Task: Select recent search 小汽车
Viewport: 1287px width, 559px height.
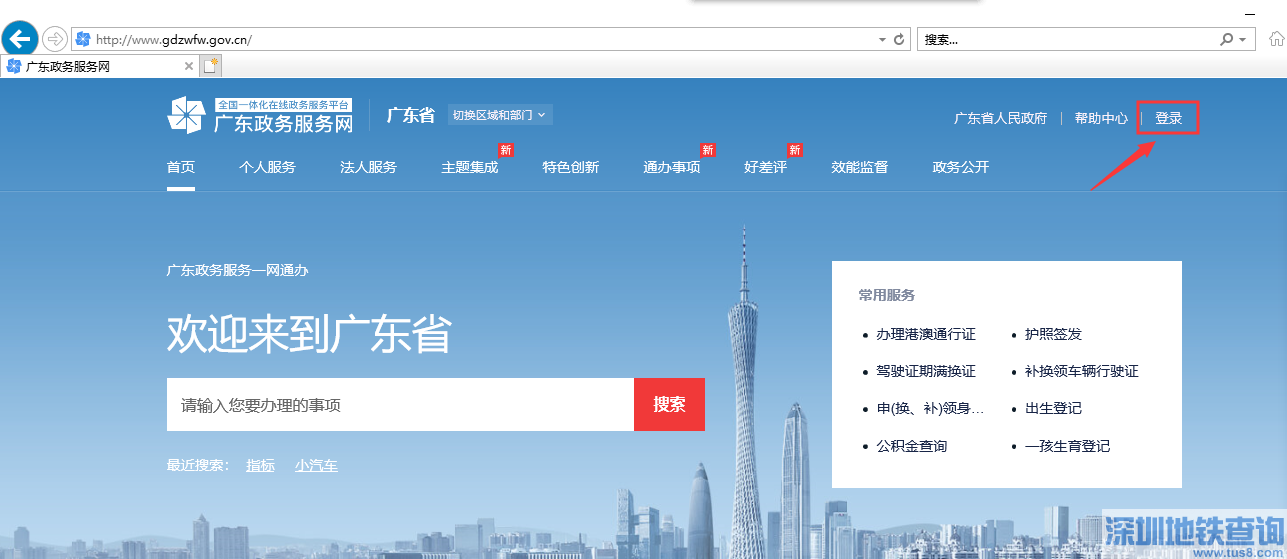Action: tap(316, 465)
